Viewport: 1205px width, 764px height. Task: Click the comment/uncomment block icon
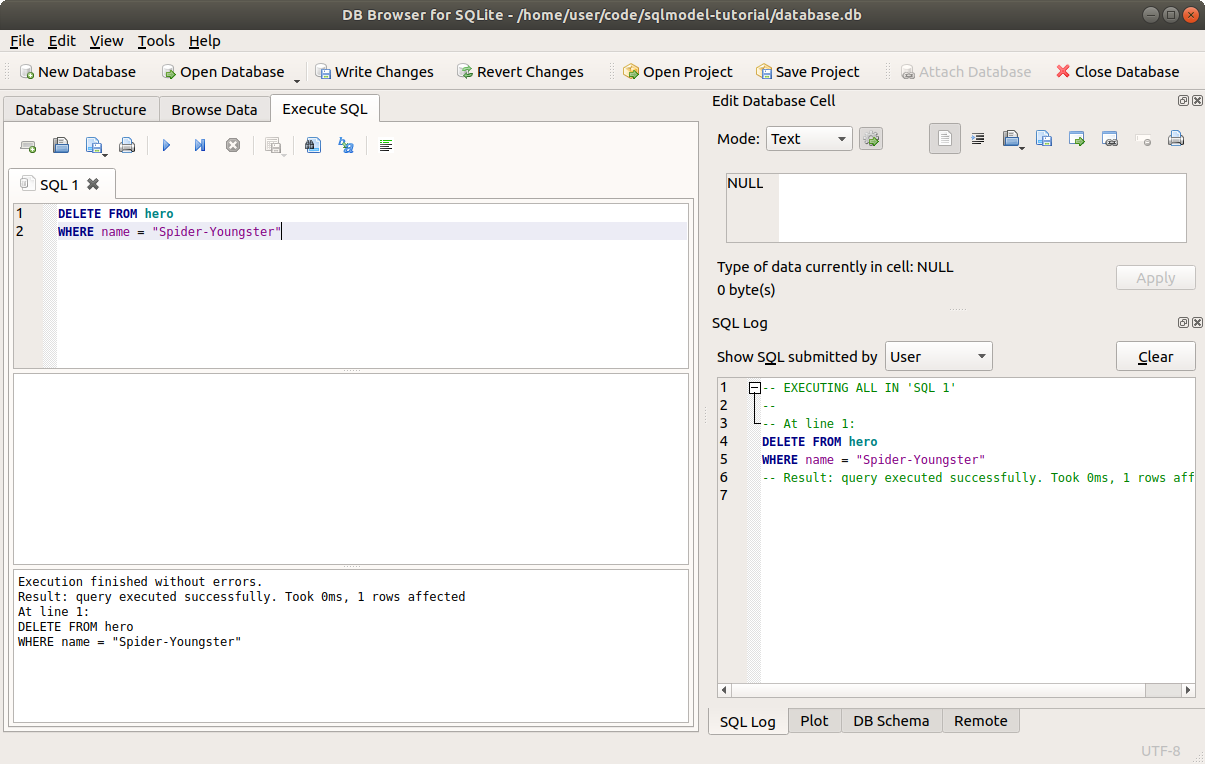(386, 146)
